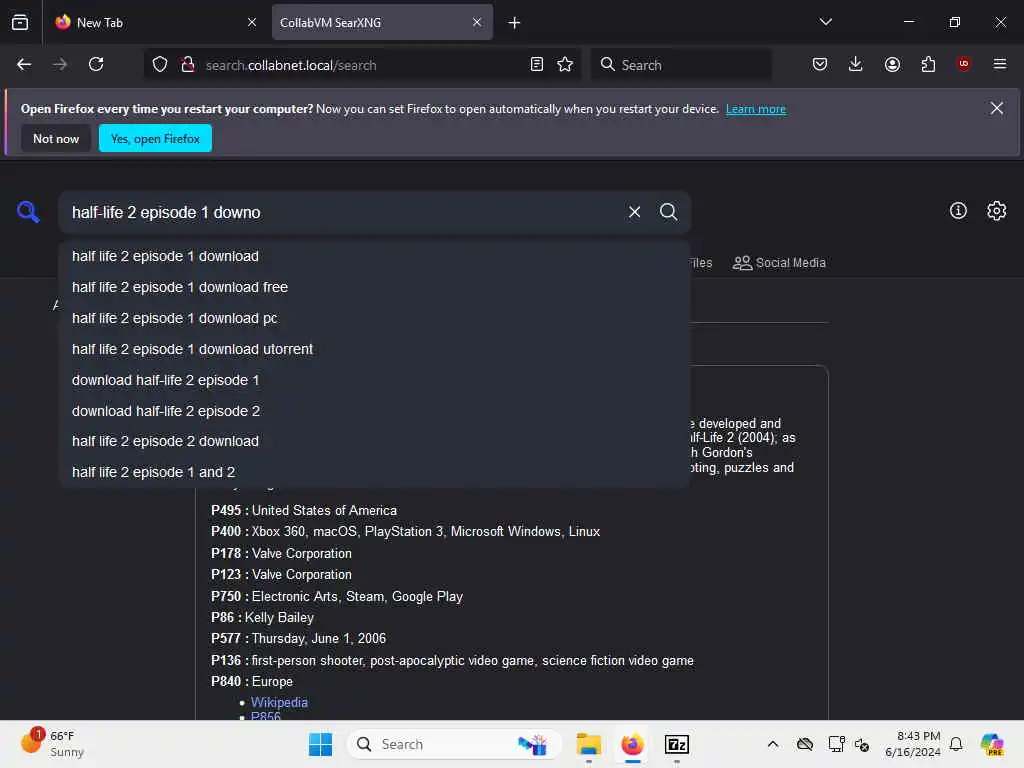Select the CollabVM SearXNG tab
The width and height of the screenshot is (1024, 768).
tap(382, 22)
